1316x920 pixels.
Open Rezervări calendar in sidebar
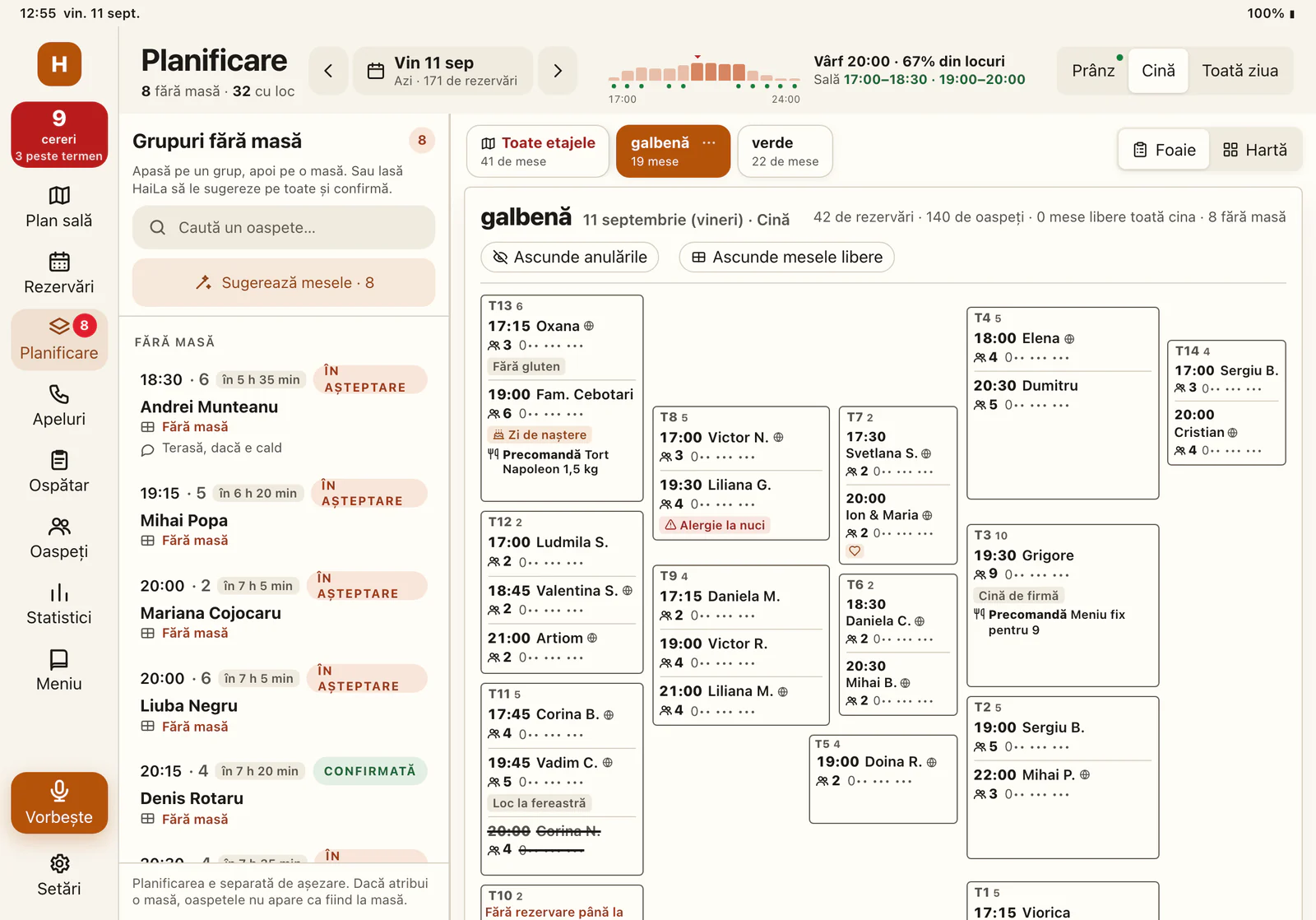coord(59,273)
